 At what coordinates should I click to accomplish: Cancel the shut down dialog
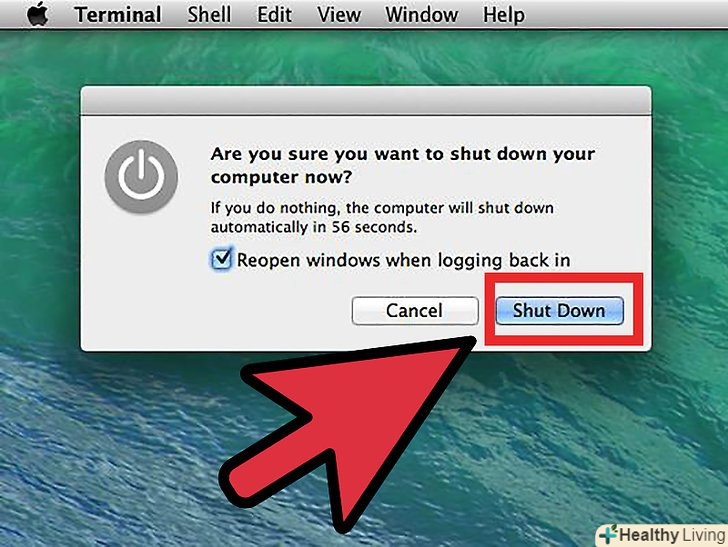(x=415, y=311)
